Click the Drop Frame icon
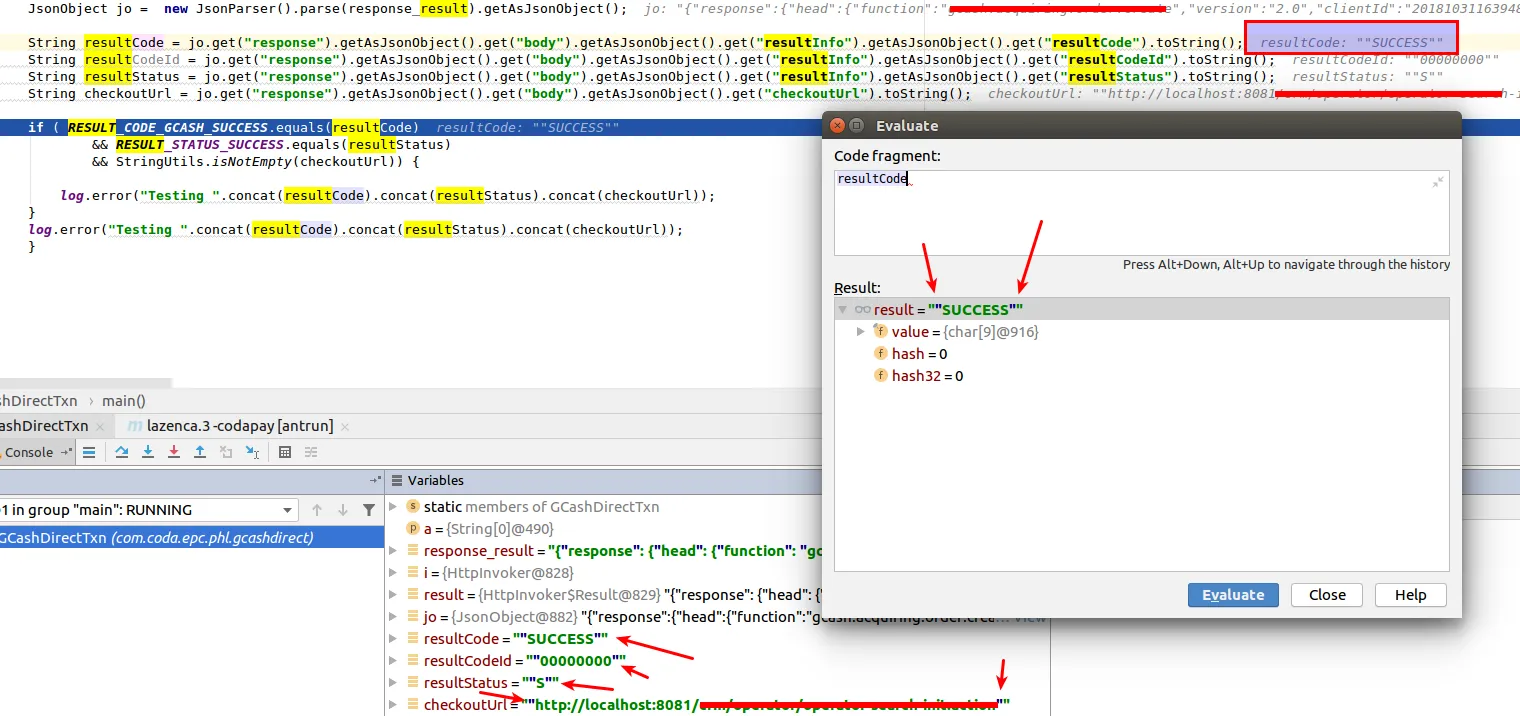 click(x=226, y=452)
